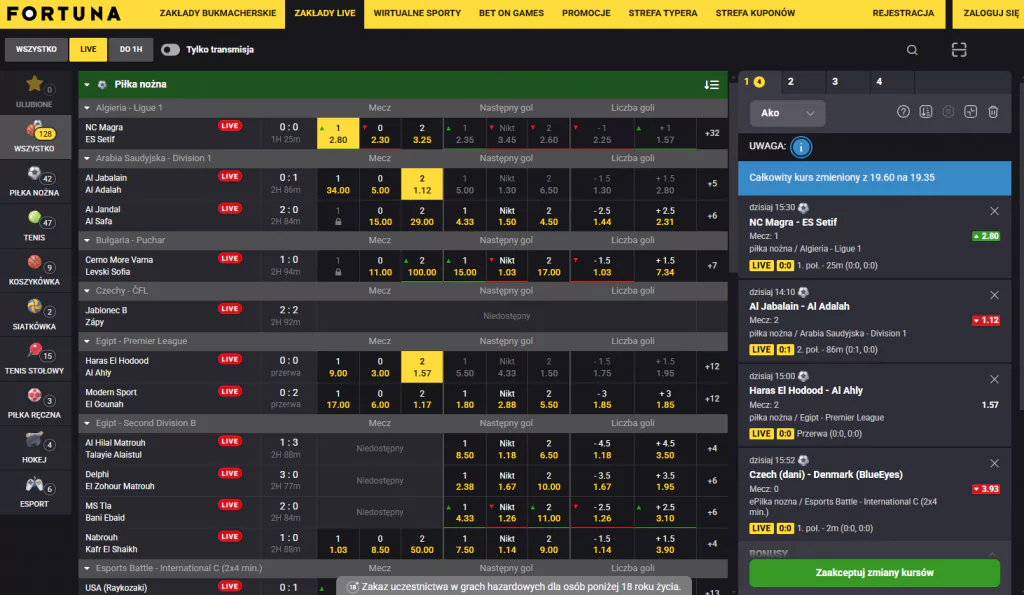
Task: Open the Esport category in sidebar
Action: (x=35, y=490)
